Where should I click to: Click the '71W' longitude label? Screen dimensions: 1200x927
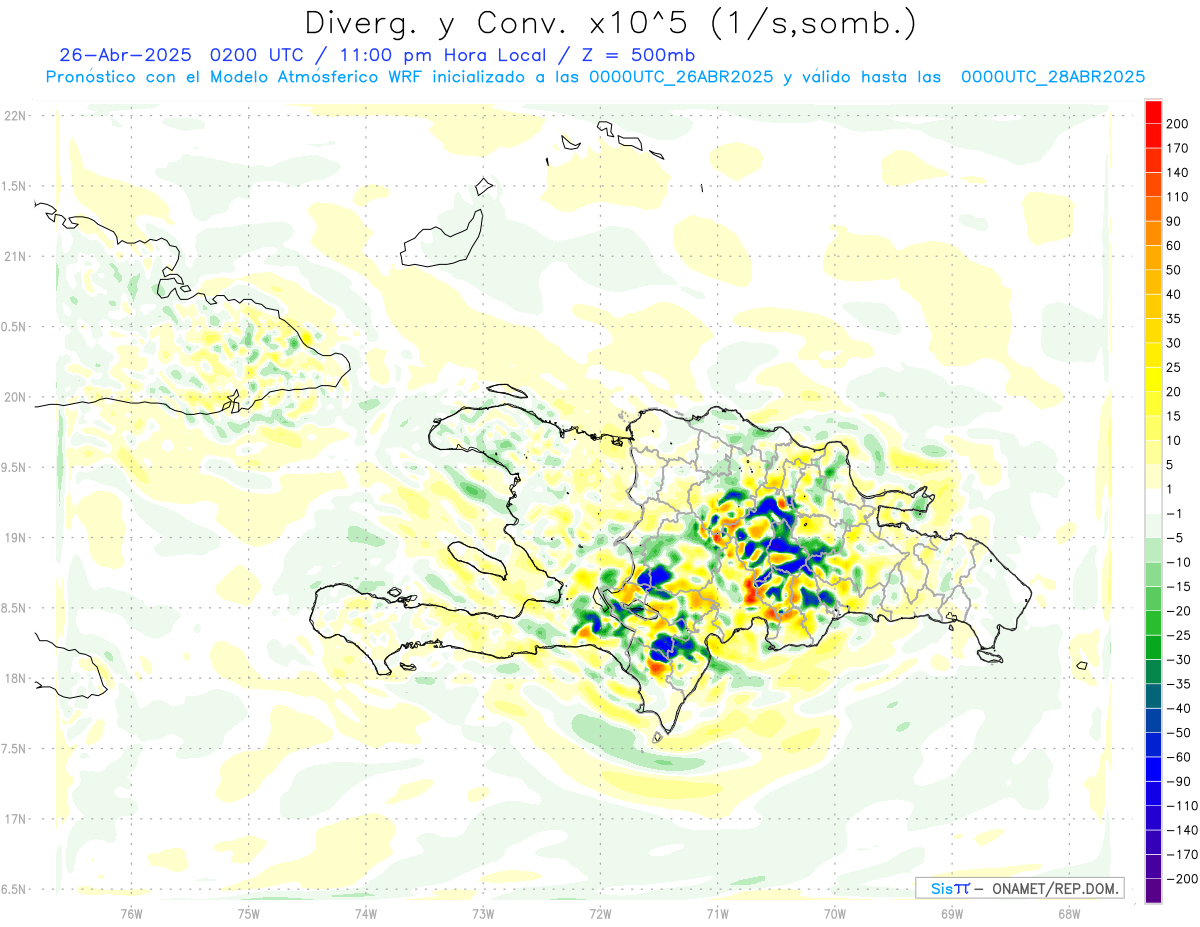click(717, 914)
